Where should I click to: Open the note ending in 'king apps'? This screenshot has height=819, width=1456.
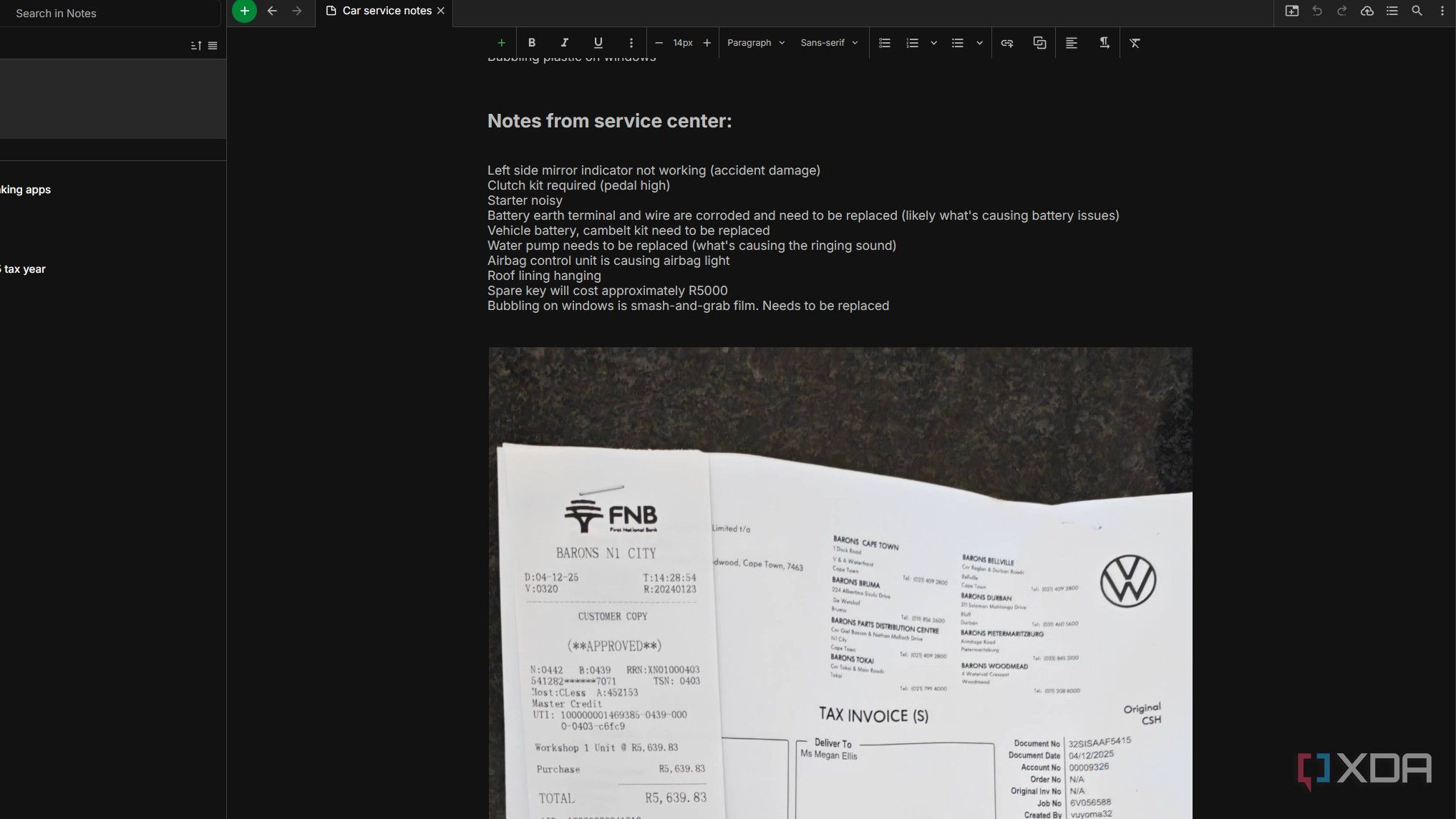tap(113, 190)
